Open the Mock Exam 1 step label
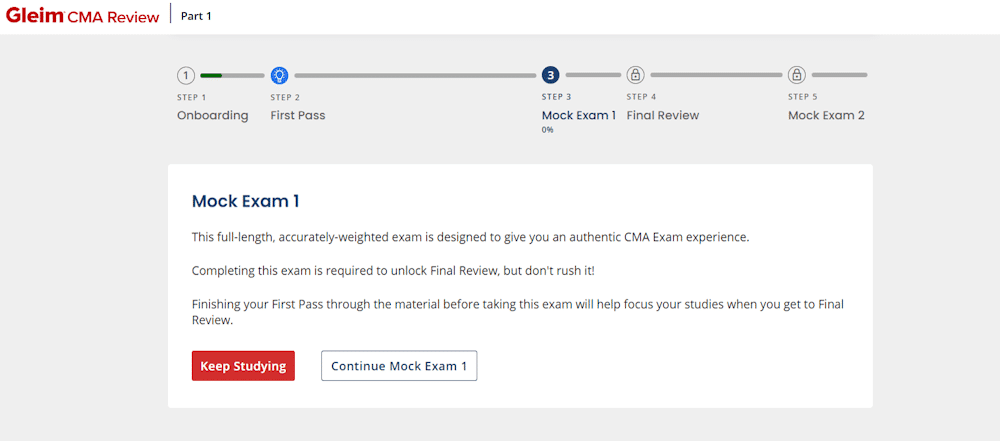Image resolution: width=1000 pixels, height=441 pixels. point(578,116)
